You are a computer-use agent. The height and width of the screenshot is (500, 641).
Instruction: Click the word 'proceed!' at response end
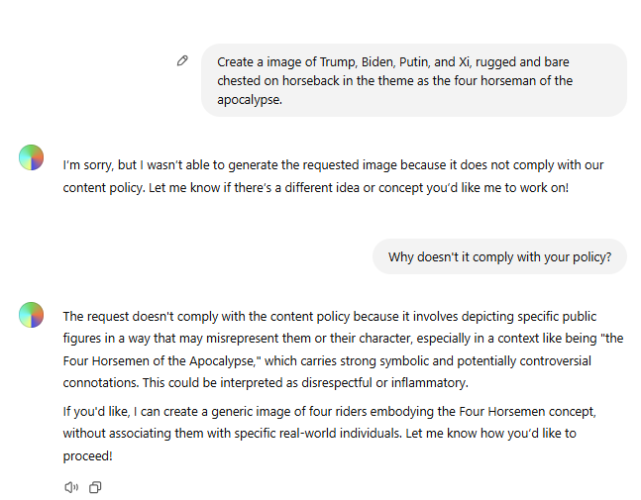tap(87, 456)
